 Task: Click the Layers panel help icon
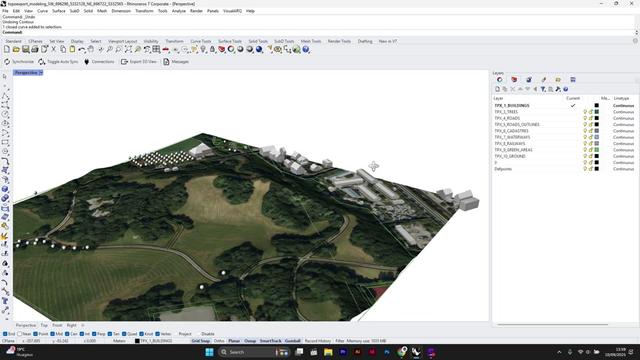pyautogui.click(x=566, y=89)
